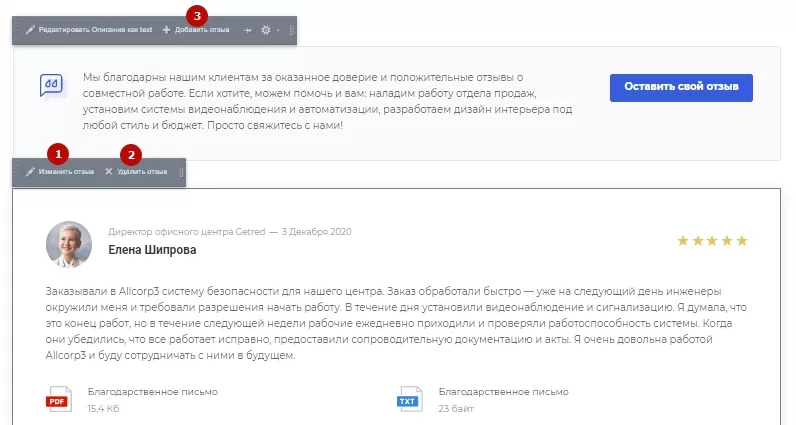This screenshot has height=425, width=796.
Task: Click the pin icon in top toolbar
Action: tap(248, 30)
